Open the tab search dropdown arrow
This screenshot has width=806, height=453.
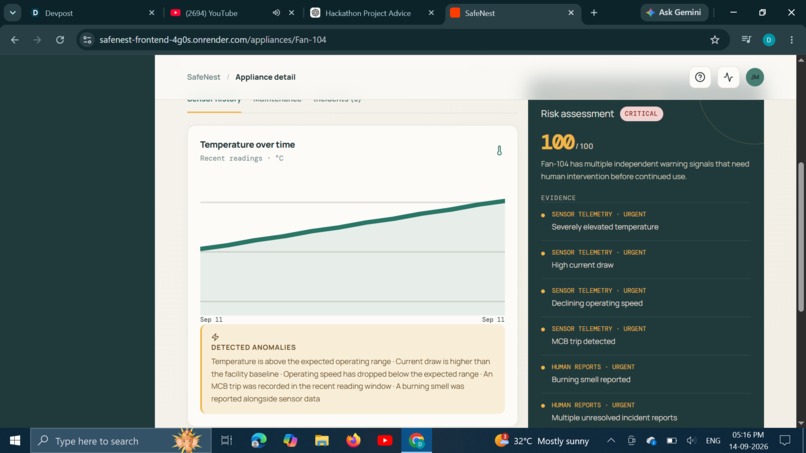click(x=12, y=13)
